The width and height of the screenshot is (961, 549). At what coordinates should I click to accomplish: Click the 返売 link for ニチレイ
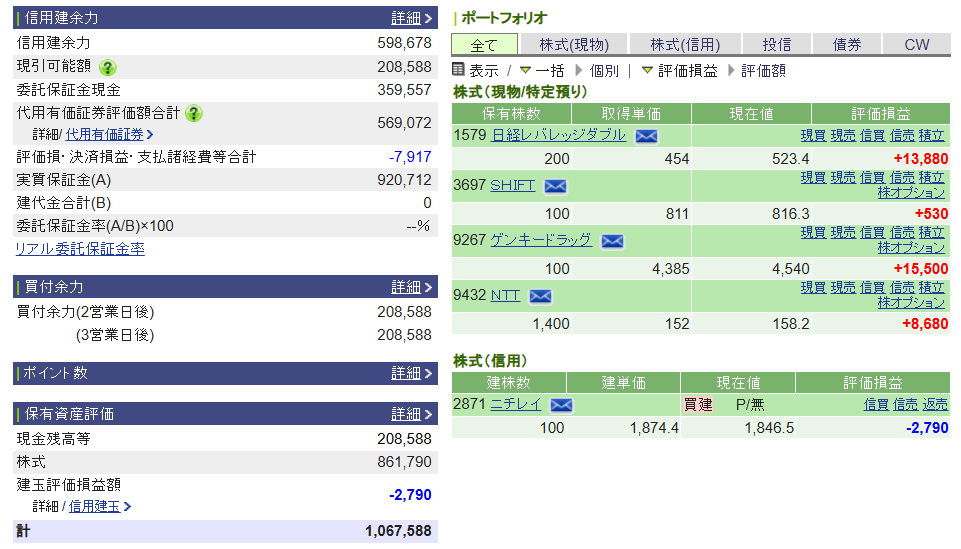[935, 405]
